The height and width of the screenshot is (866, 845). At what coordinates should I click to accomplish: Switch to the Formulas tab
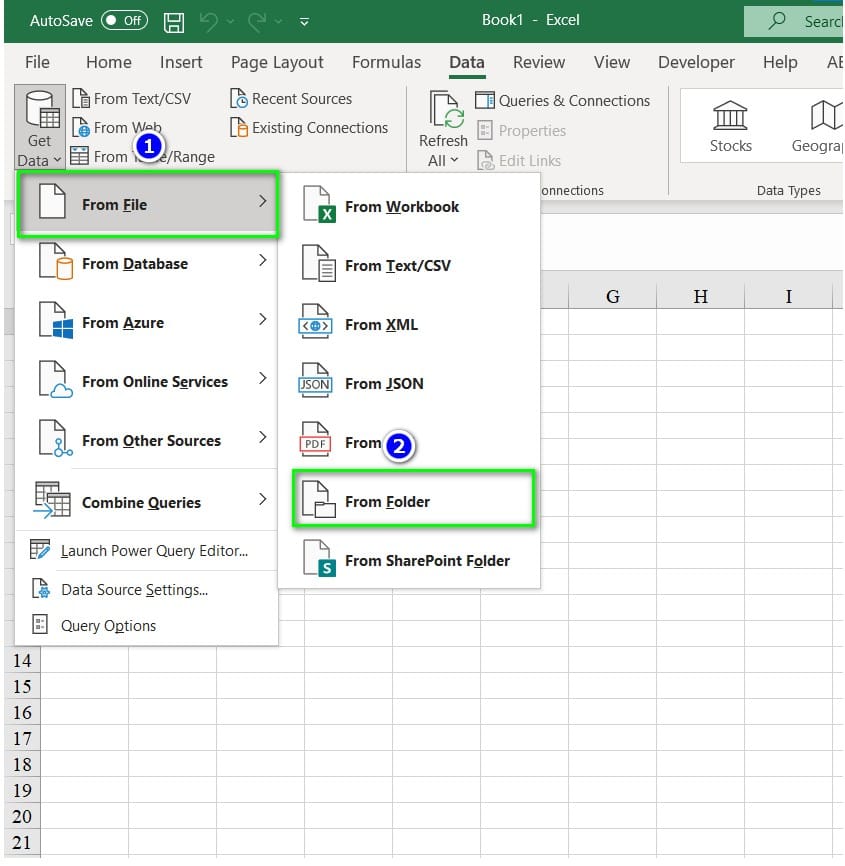[386, 62]
